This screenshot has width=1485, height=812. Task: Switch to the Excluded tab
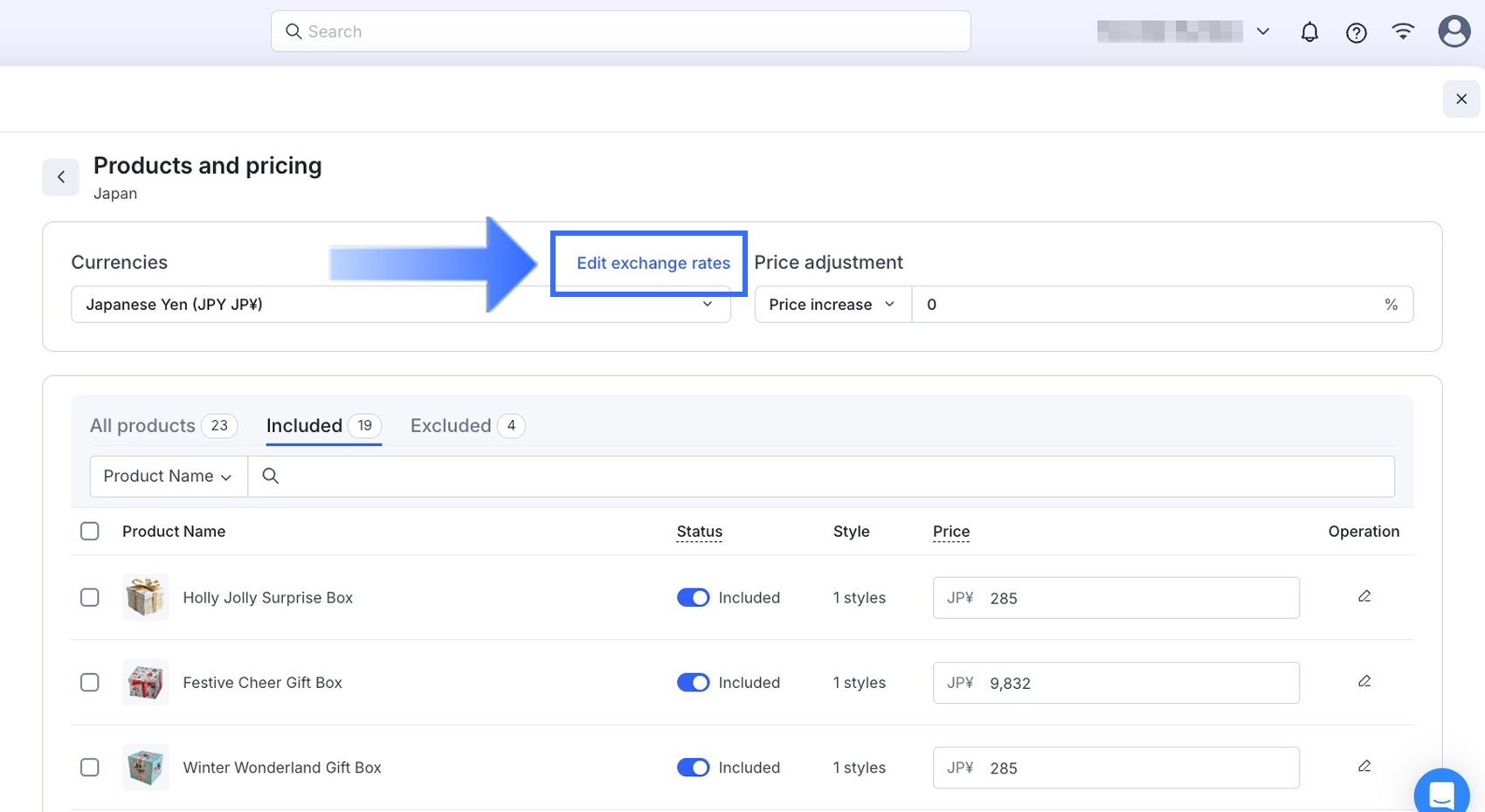click(451, 426)
